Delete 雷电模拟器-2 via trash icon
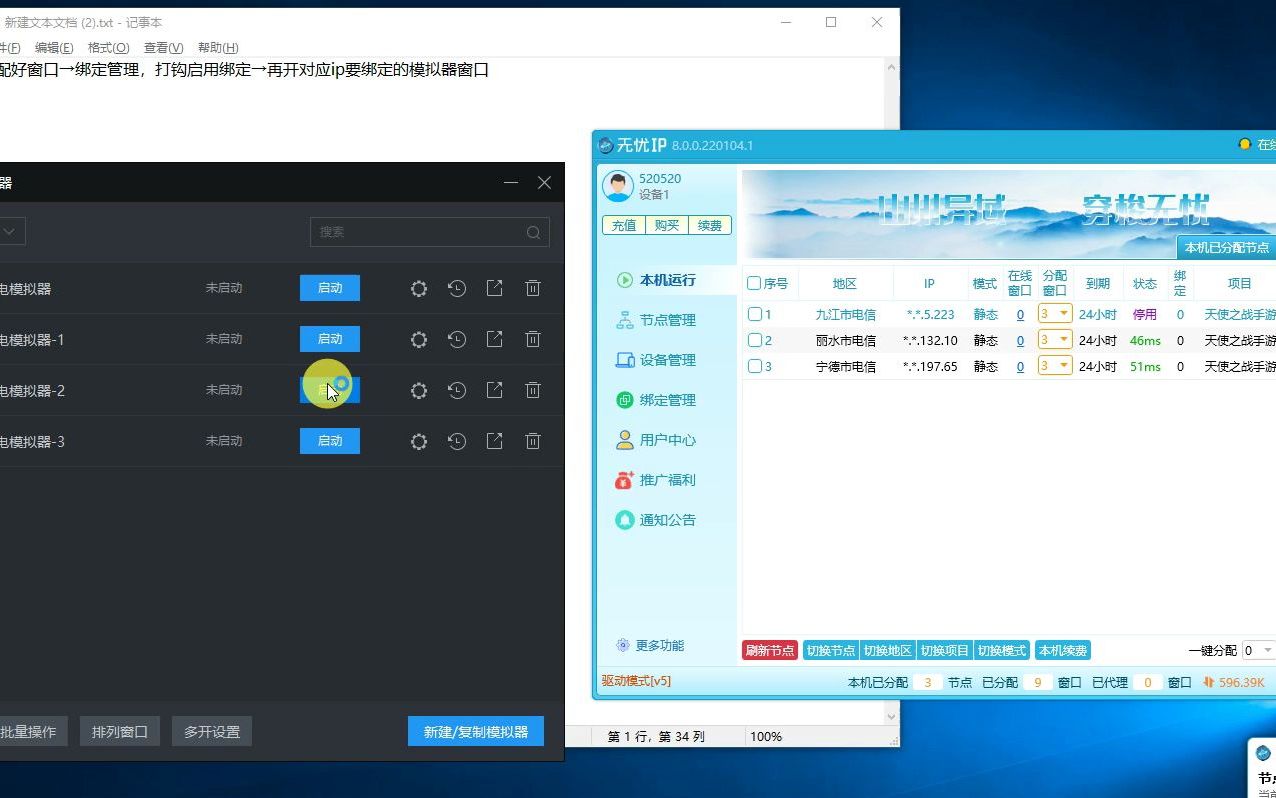This screenshot has width=1276, height=798. tap(533, 388)
